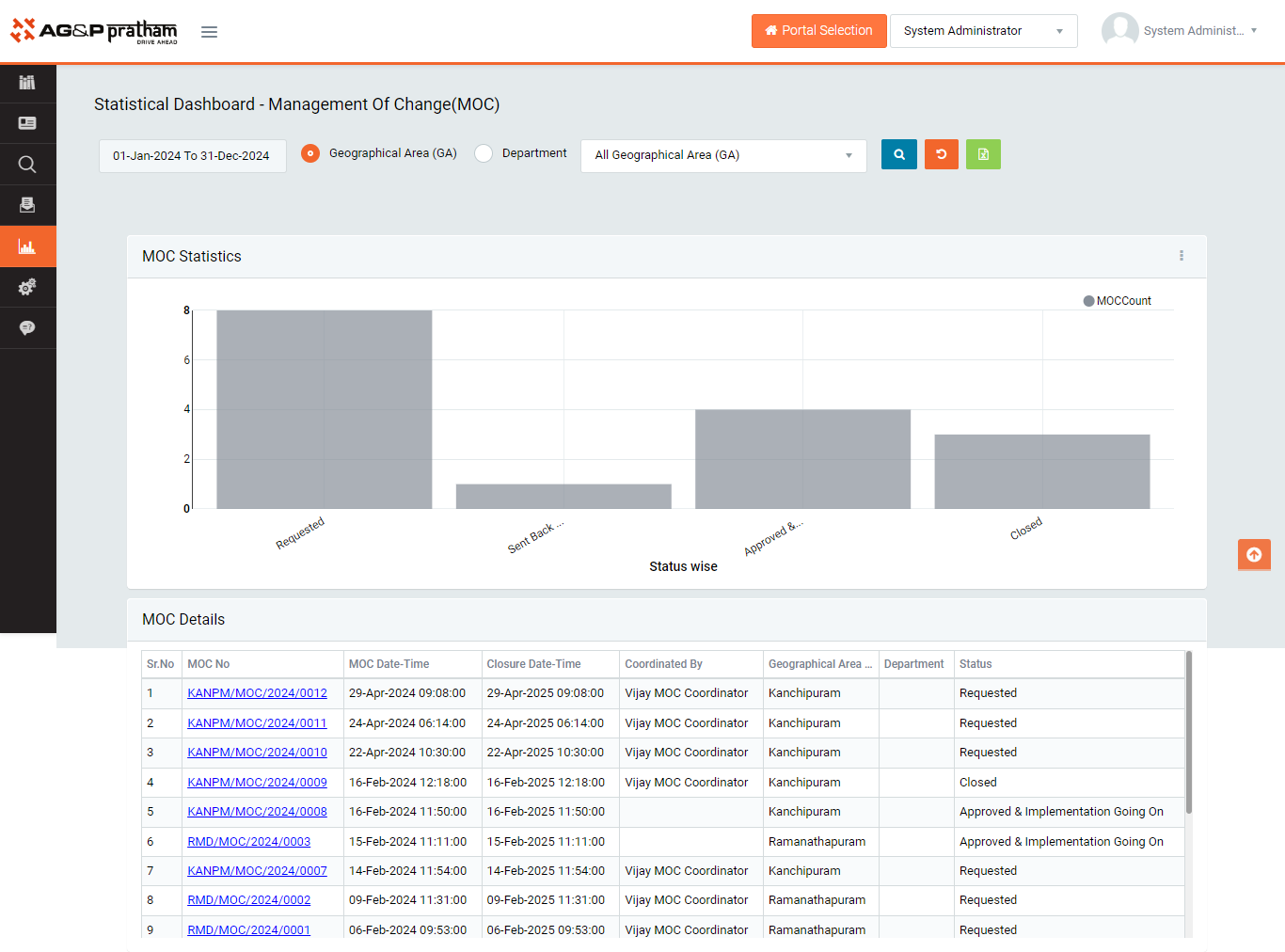1285x952 pixels.
Task: Open the settings gears sidebar icon
Action: 27,287
